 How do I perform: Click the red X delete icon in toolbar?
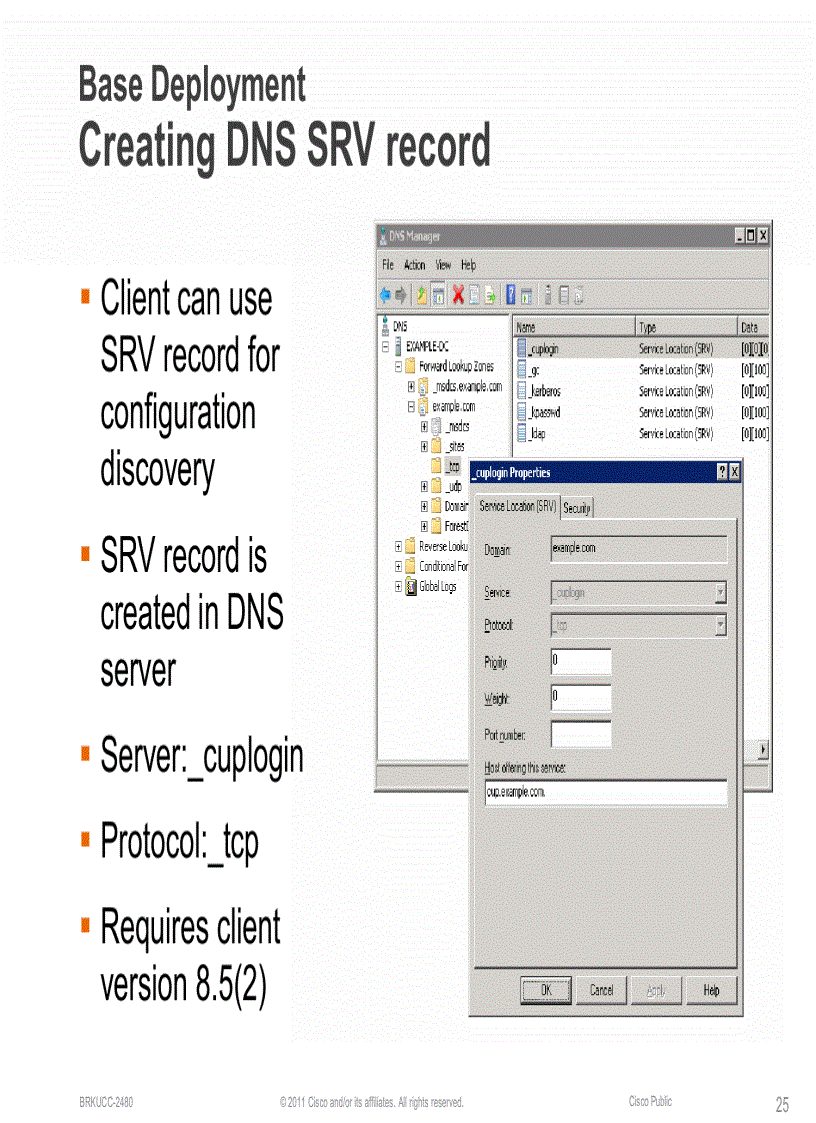(x=459, y=296)
